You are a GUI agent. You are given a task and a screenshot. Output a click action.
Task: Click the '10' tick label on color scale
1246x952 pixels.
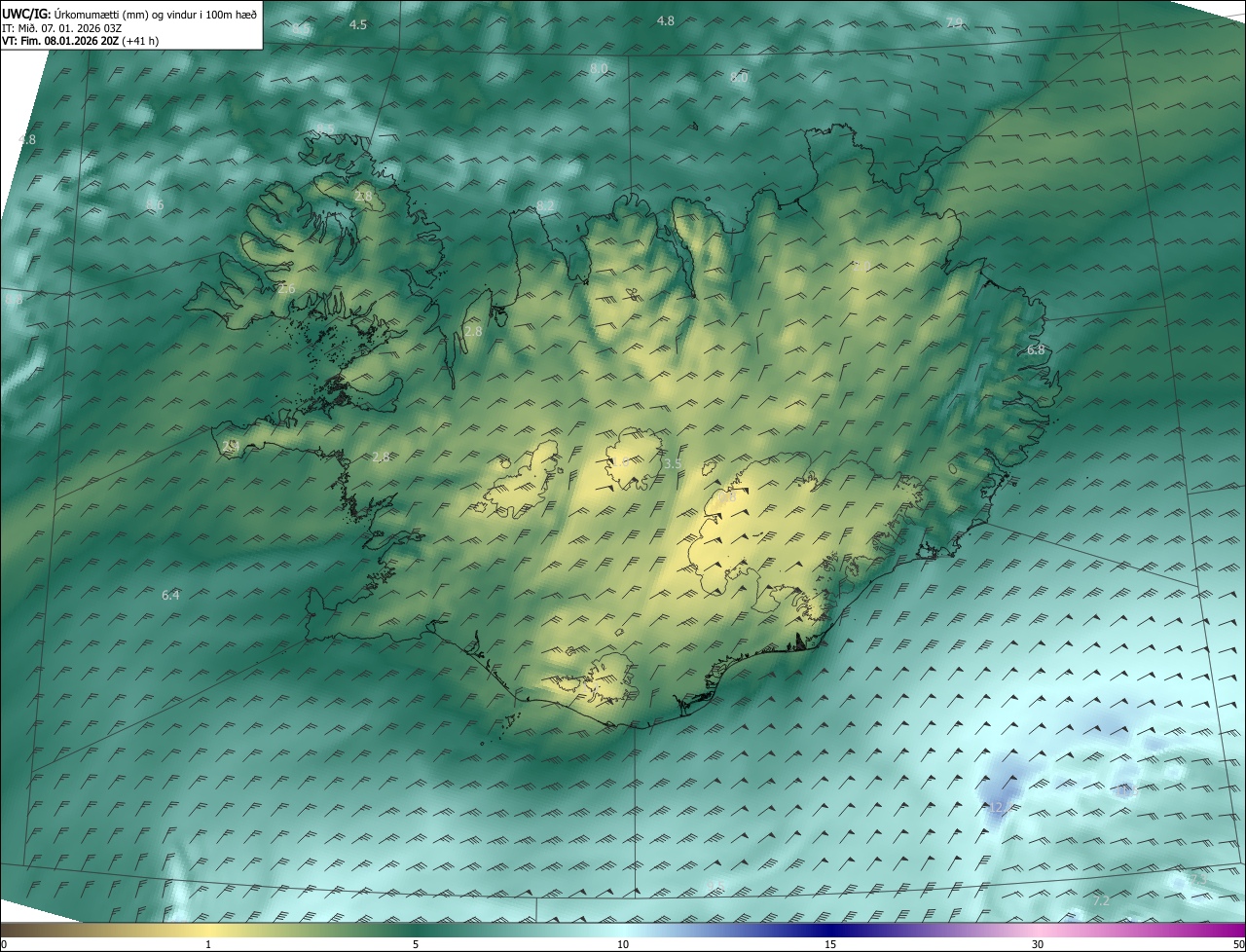coord(623,945)
